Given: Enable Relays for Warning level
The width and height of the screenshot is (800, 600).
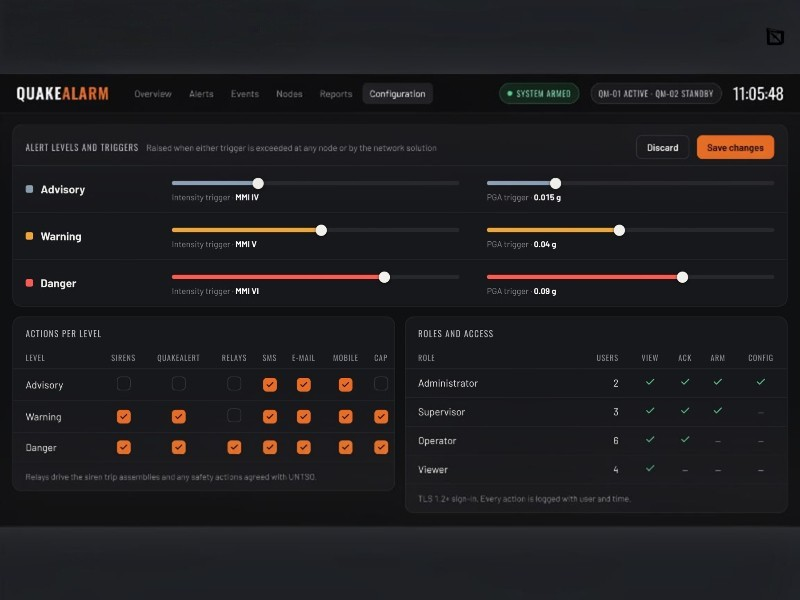Looking at the screenshot, I should [234, 416].
